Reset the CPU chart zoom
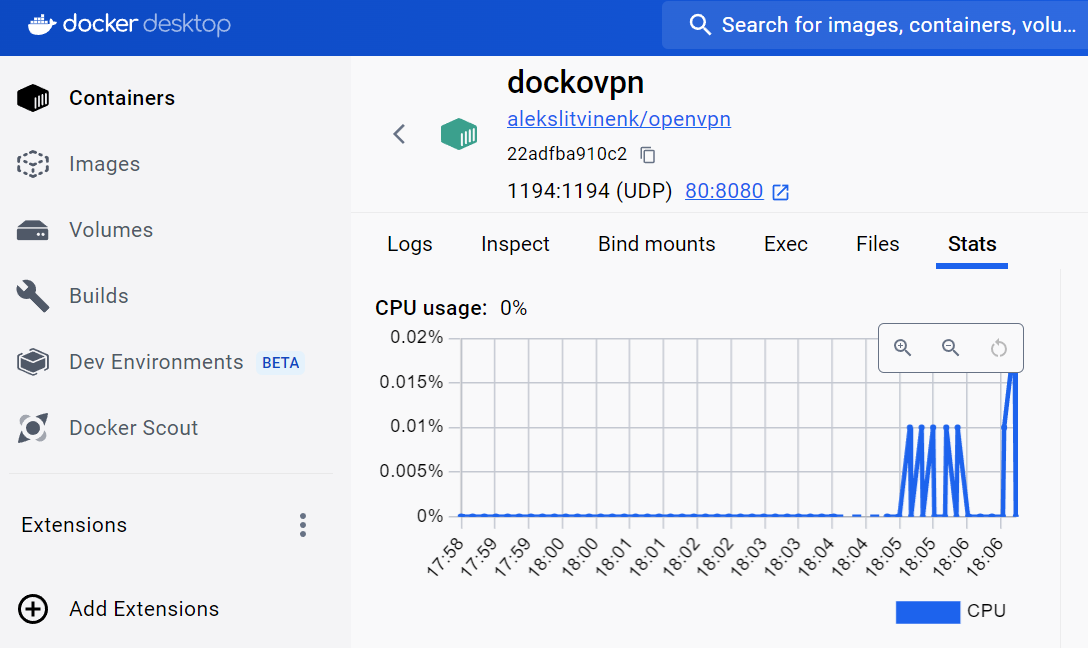The width and height of the screenshot is (1088, 648). pyautogui.click(x=998, y=348)
